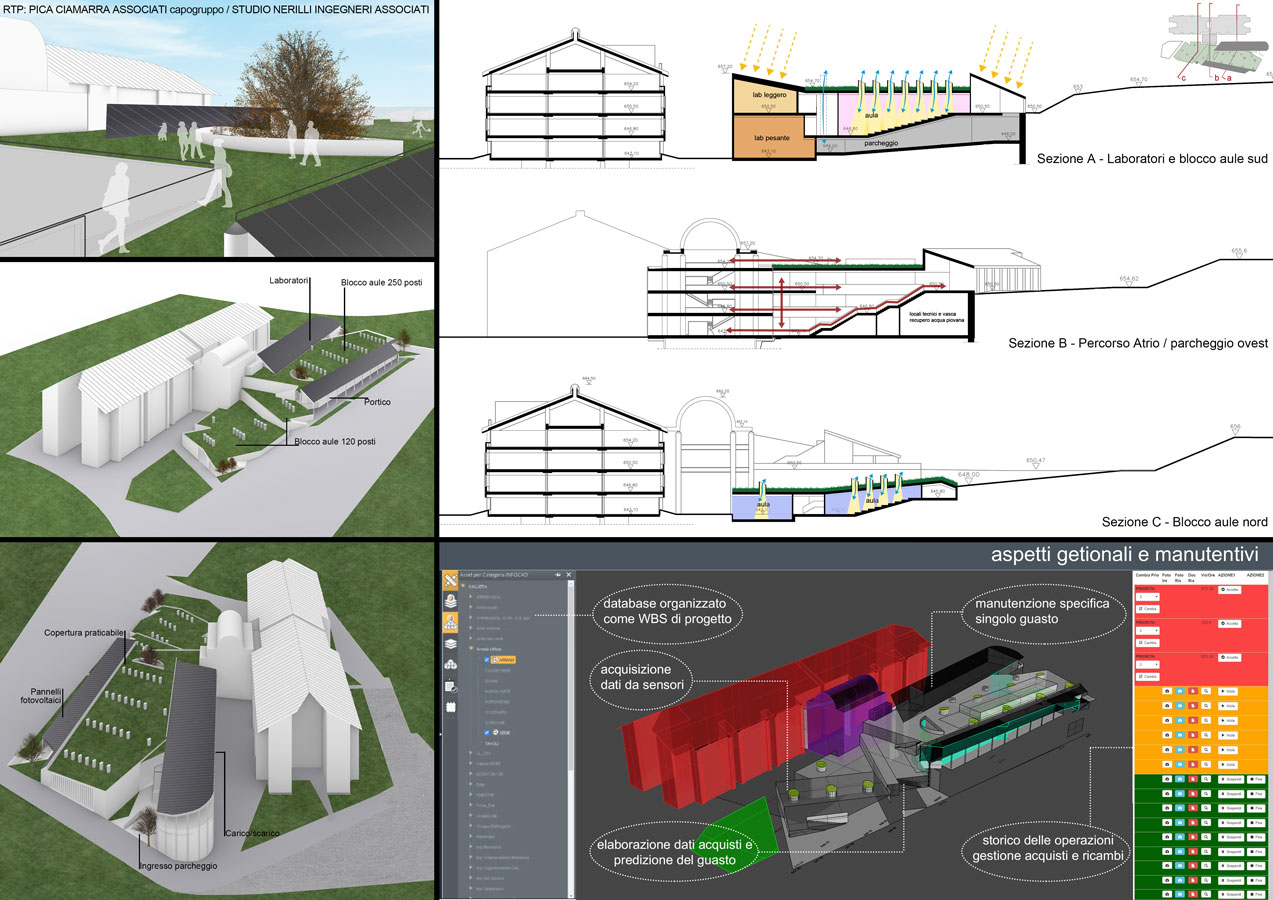Click the magnifier icon in the fourth orange row
This screenshot has height=900, width=1273.
1206,735
